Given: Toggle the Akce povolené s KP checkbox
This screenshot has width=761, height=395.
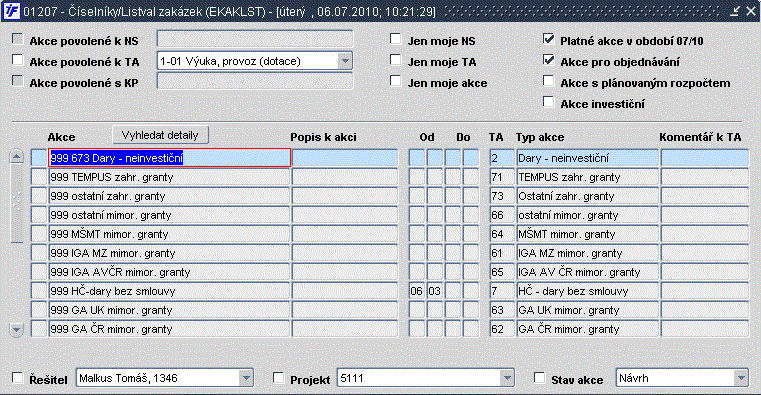Looking at the screenshot, I should point(17,81).
